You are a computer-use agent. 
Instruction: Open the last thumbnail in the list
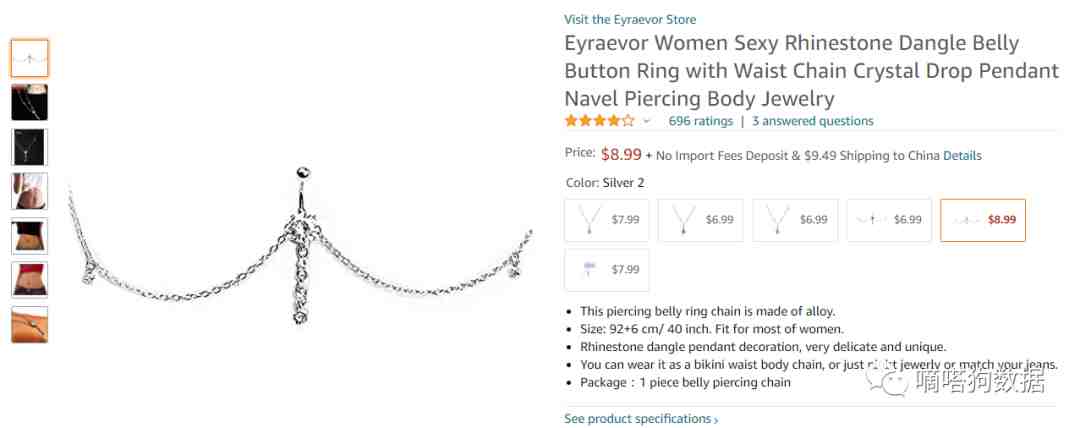30,324
